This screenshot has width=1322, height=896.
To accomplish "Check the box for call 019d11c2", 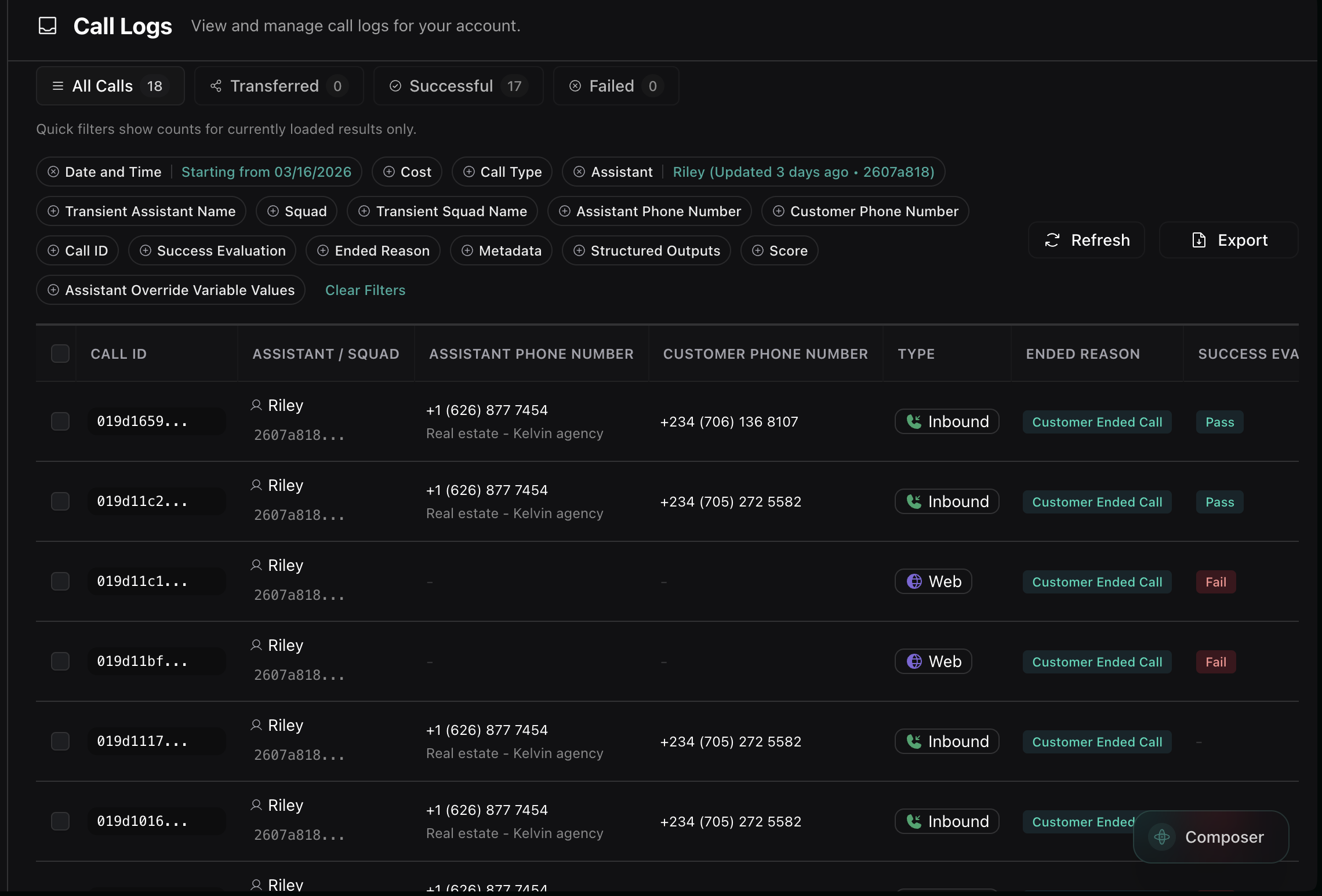I will click(60, 501).
